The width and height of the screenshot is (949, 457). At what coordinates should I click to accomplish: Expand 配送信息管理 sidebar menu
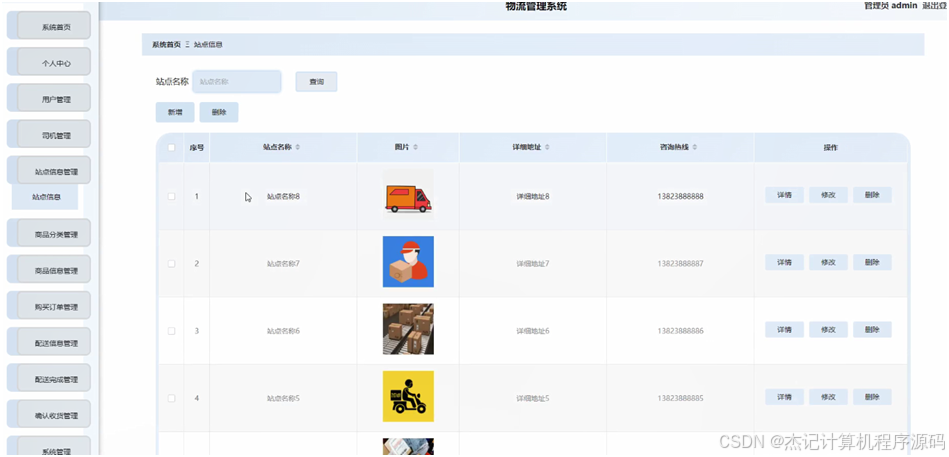pos(49,343)
